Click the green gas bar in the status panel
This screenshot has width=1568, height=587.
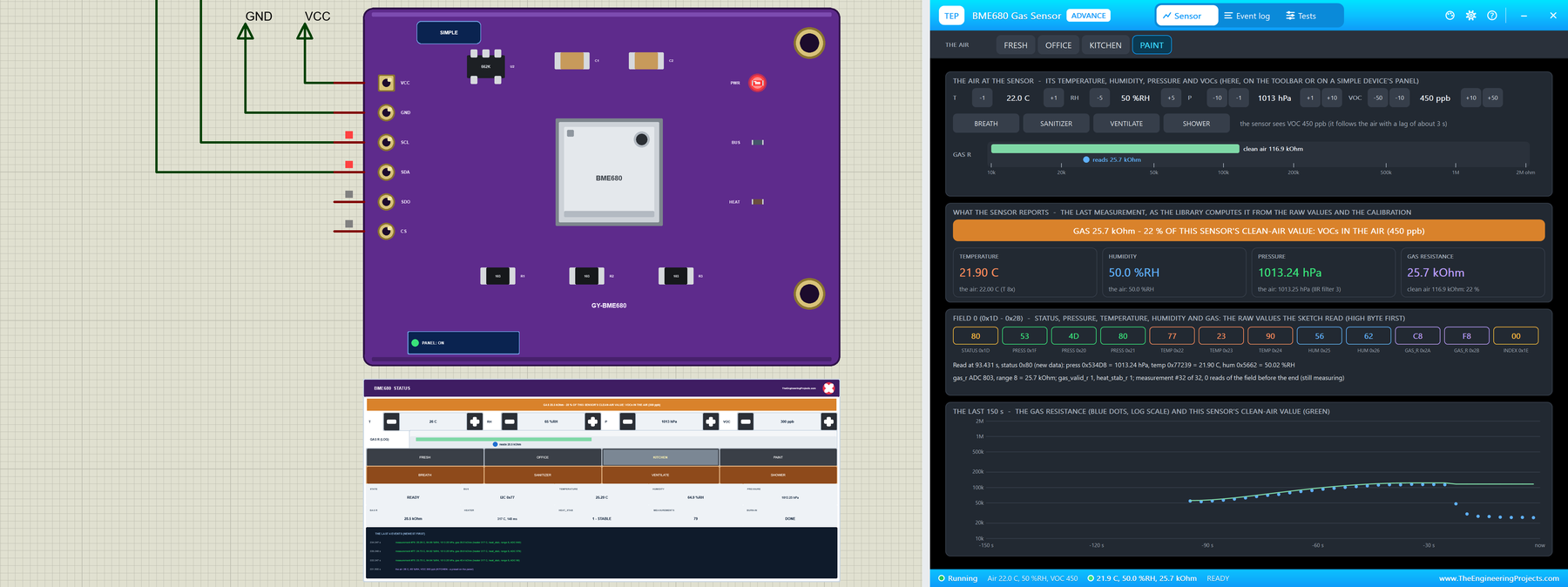[x=504, y=439]
